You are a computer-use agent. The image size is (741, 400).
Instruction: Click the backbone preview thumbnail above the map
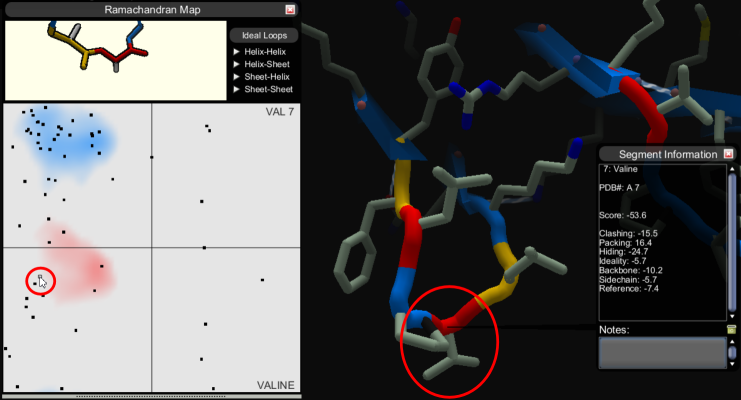coord(116,61)
